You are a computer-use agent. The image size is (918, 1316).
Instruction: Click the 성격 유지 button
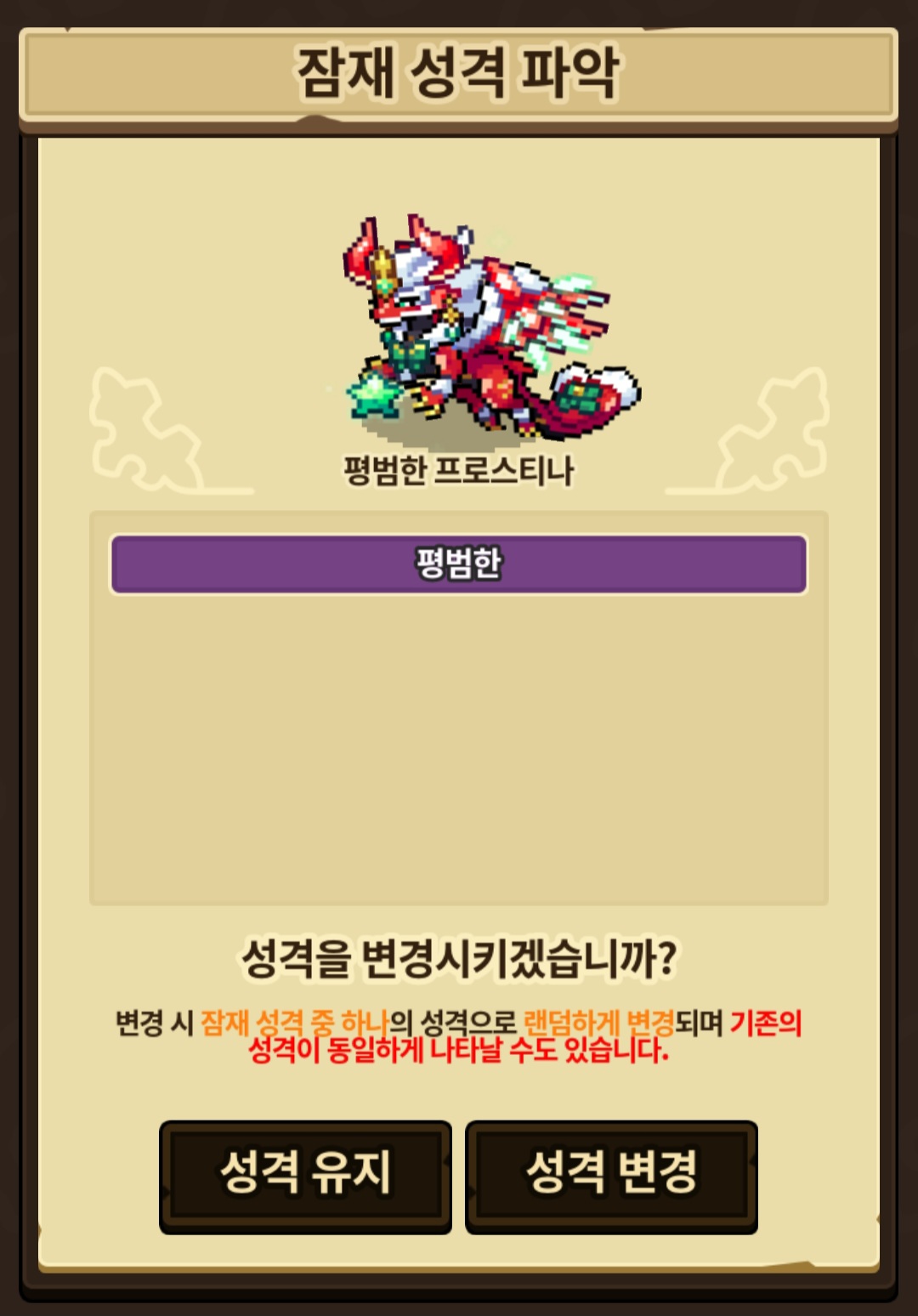pos(305,1176)
